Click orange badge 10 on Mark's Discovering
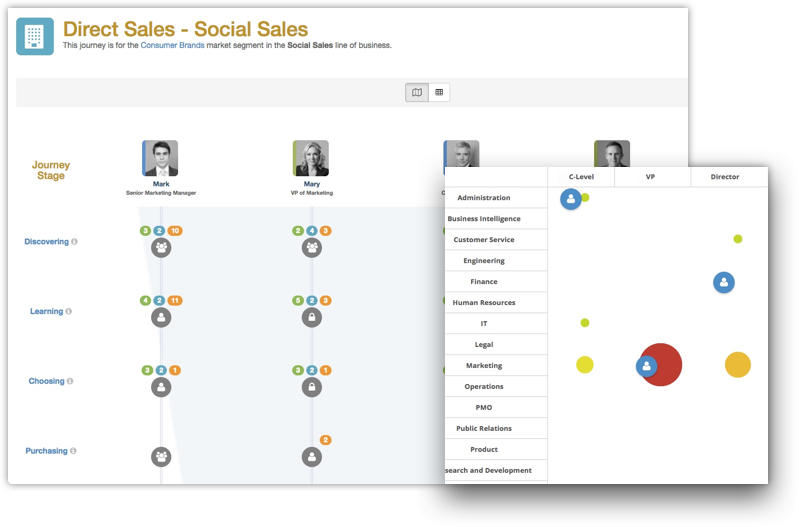The image size is (799, 527). [x=175, y=231]
